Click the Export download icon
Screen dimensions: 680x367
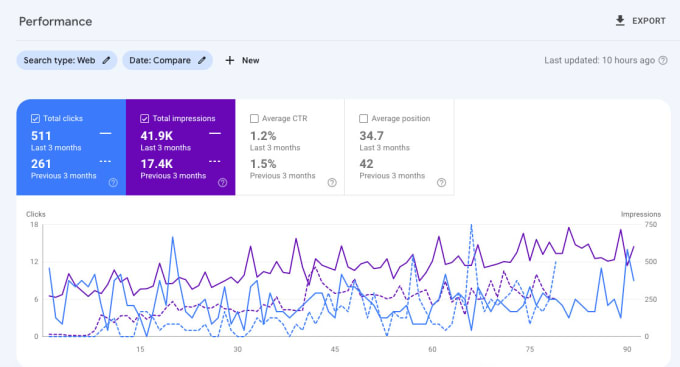pyautogui.click(x=620, y=20)
